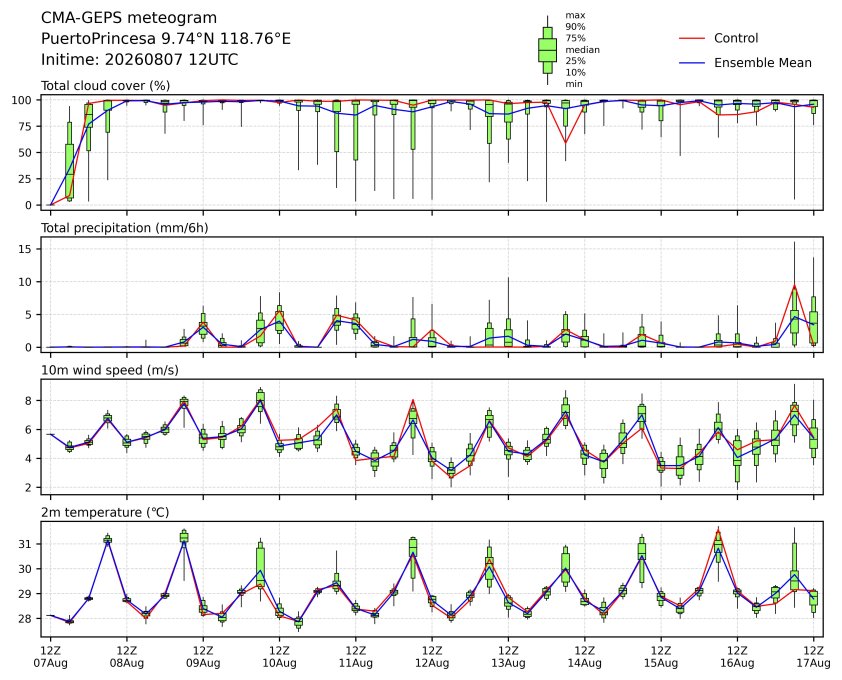Image resolution: width=842 pixels, height=680 pixels.
Task: Click the '12Z 10Aug' x-axis label
Action: tap(279, 657)
